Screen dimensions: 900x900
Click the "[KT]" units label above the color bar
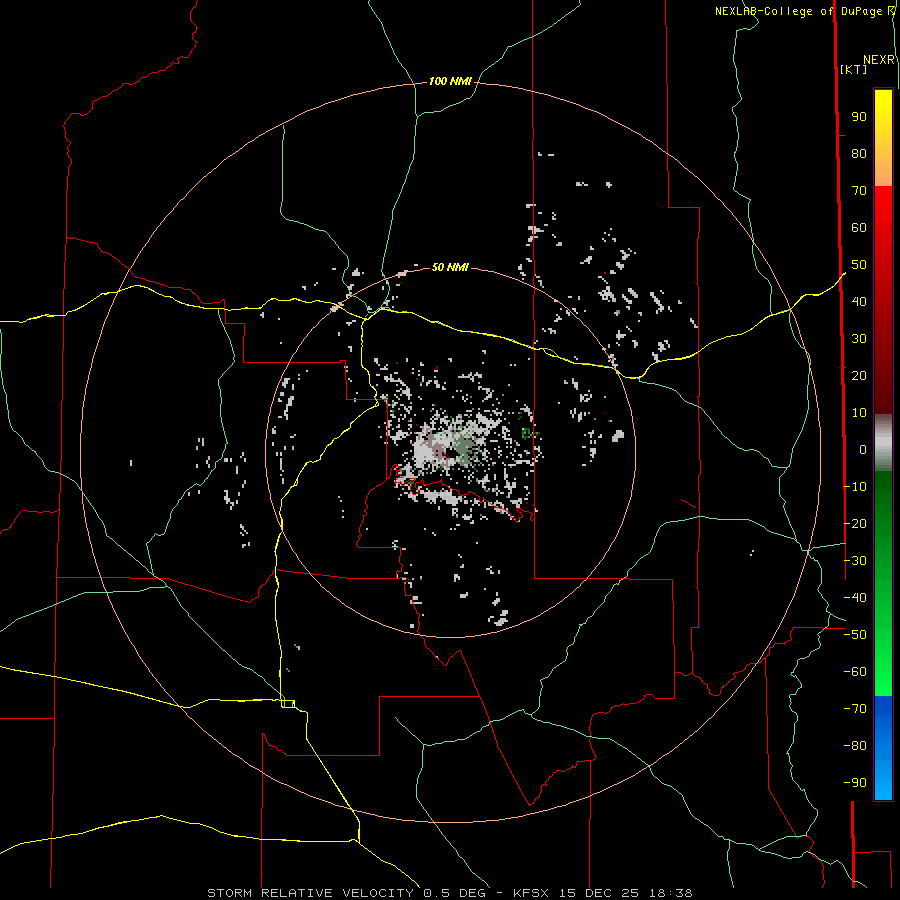coord(853,69)
